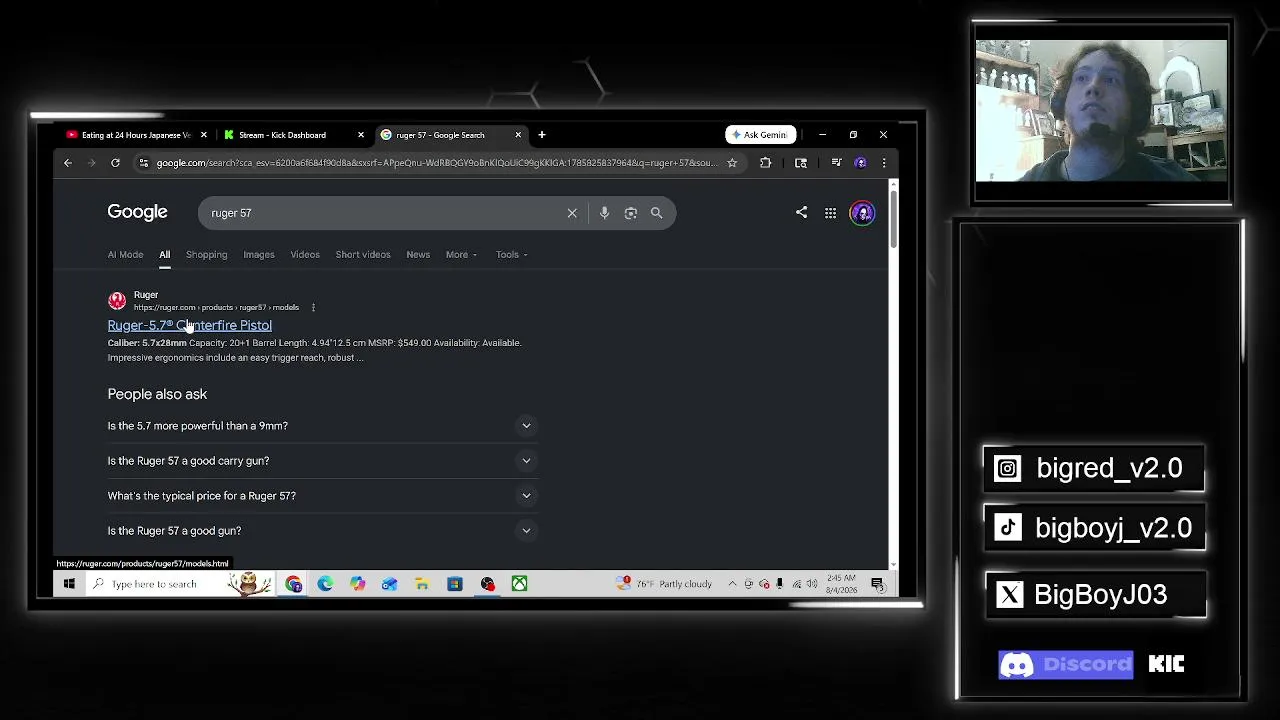Image resolution: width=1280 pixels, height=720 pixels.
Task: Open Microsoft Store from the taskbar
Action: click(454, 584)
